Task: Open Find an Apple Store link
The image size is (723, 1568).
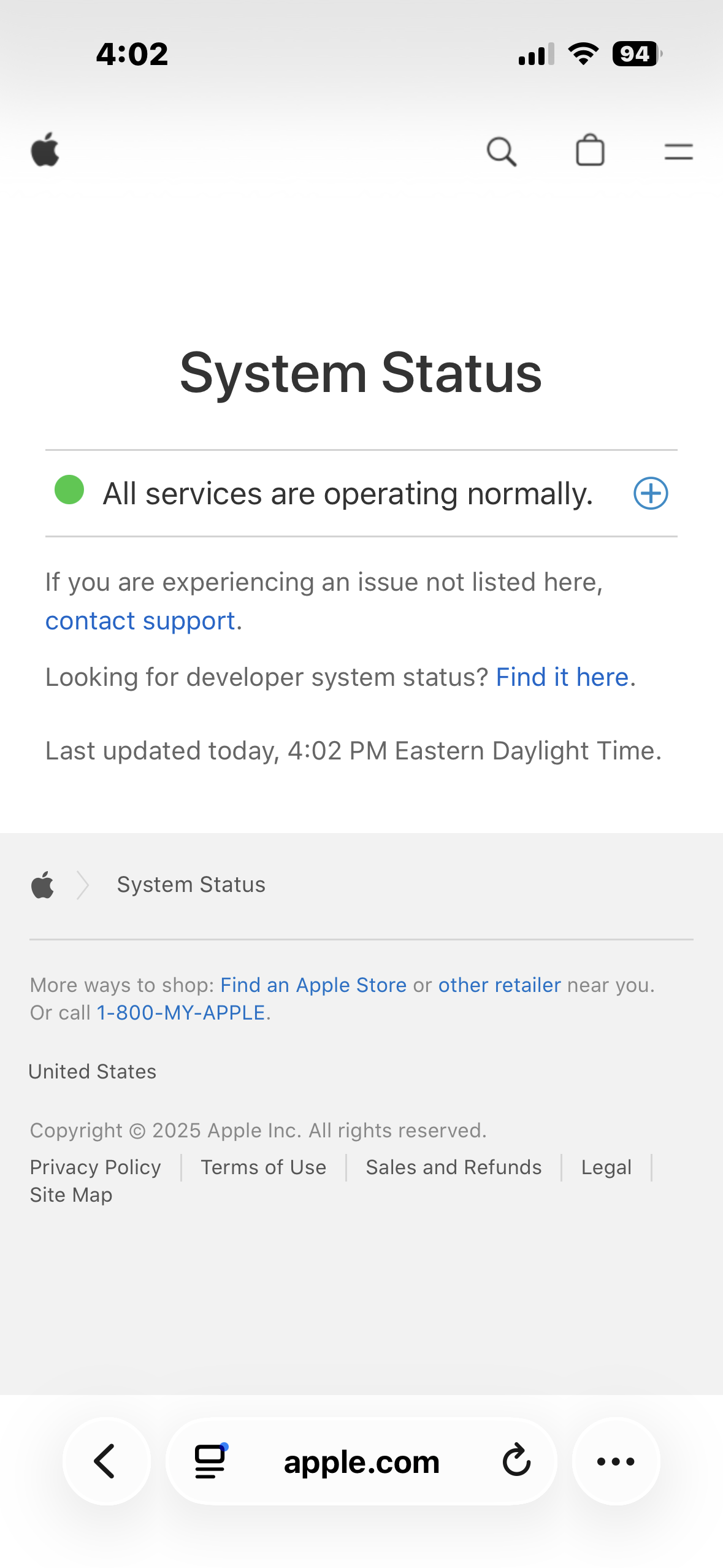Action: [x=313, y=985]
